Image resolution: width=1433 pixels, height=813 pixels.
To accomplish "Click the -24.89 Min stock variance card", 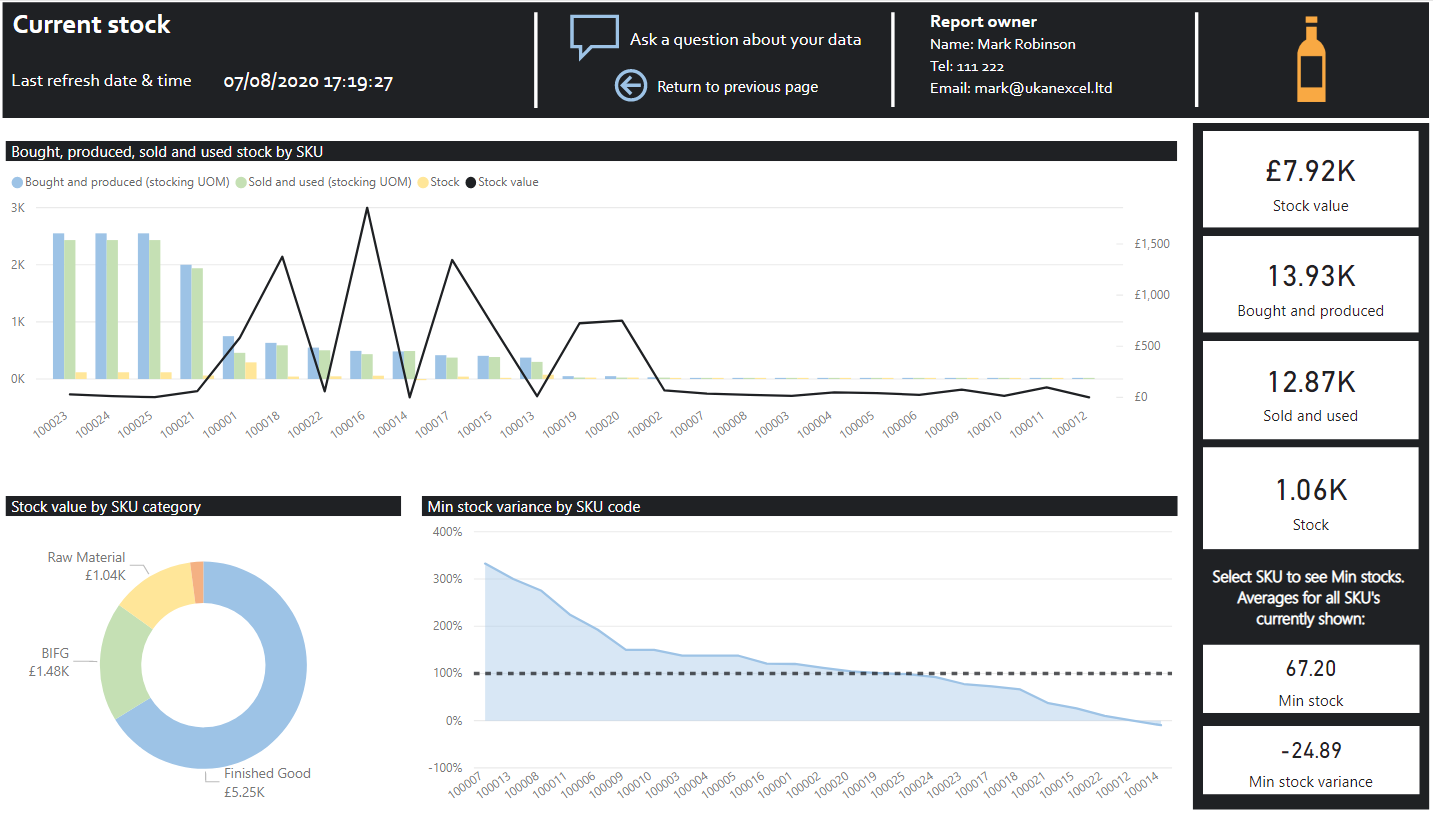I will tap(1310, 760).
